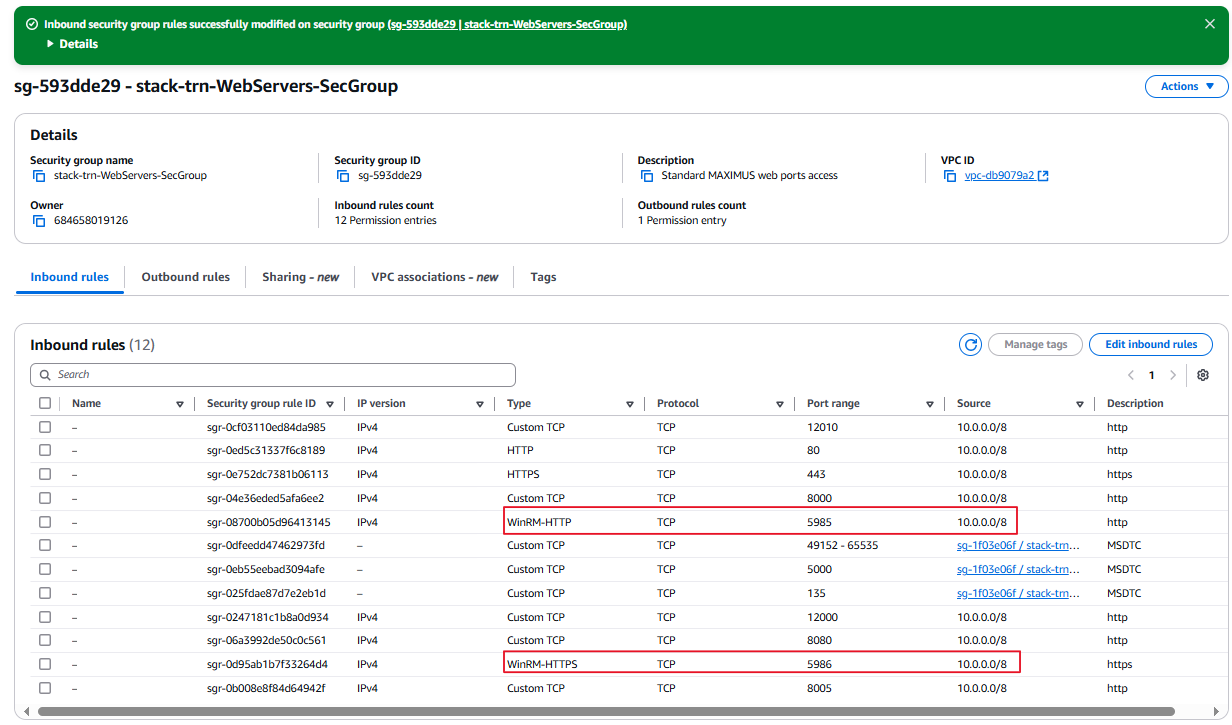1232x725 pixels.
Task: Expand the Details section in banner
Action: 72,44
